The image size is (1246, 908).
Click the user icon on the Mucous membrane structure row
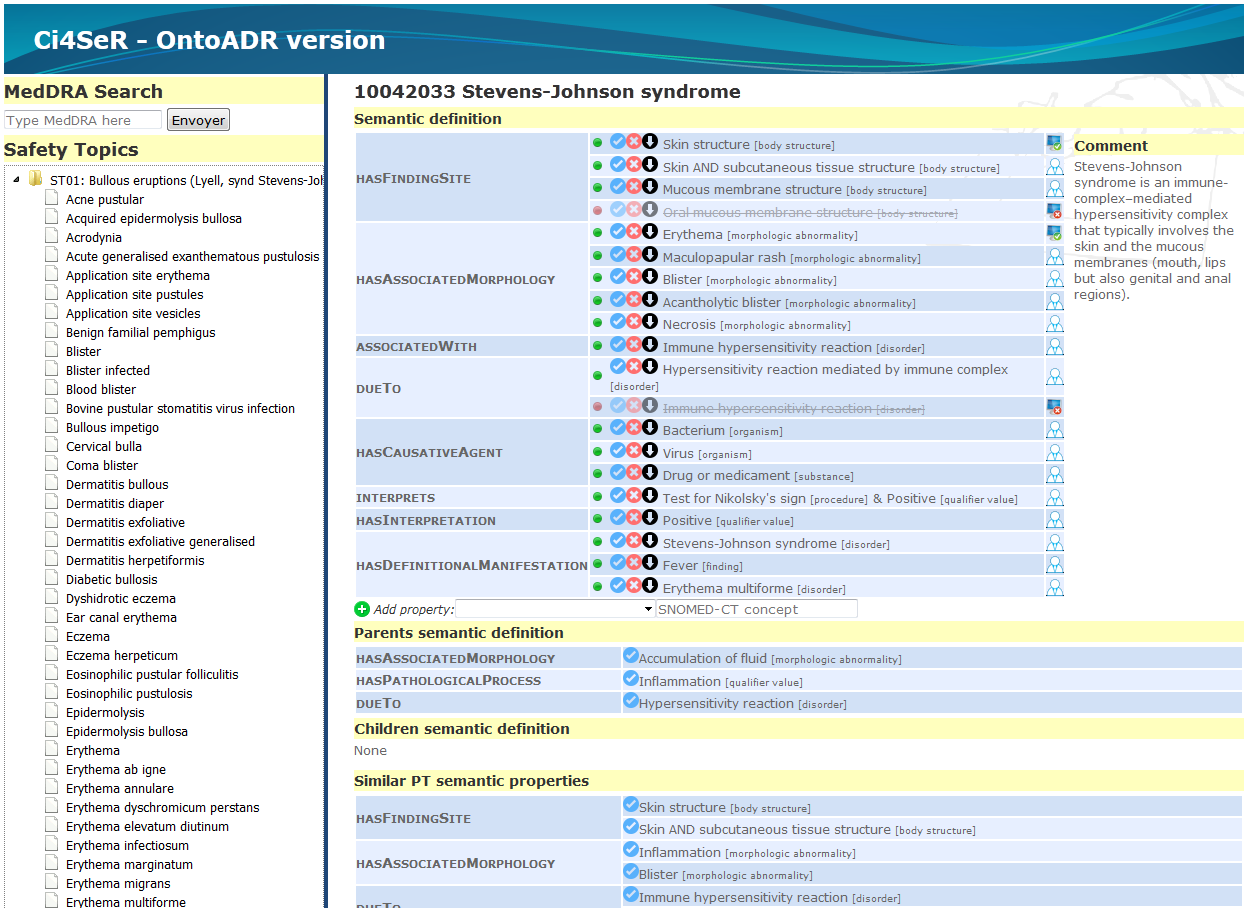(1054, 188)
